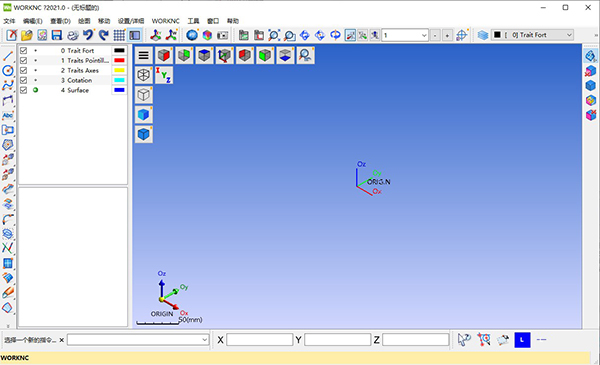Click the Abc text tool icon
The image size is (600, 365).
8,115
